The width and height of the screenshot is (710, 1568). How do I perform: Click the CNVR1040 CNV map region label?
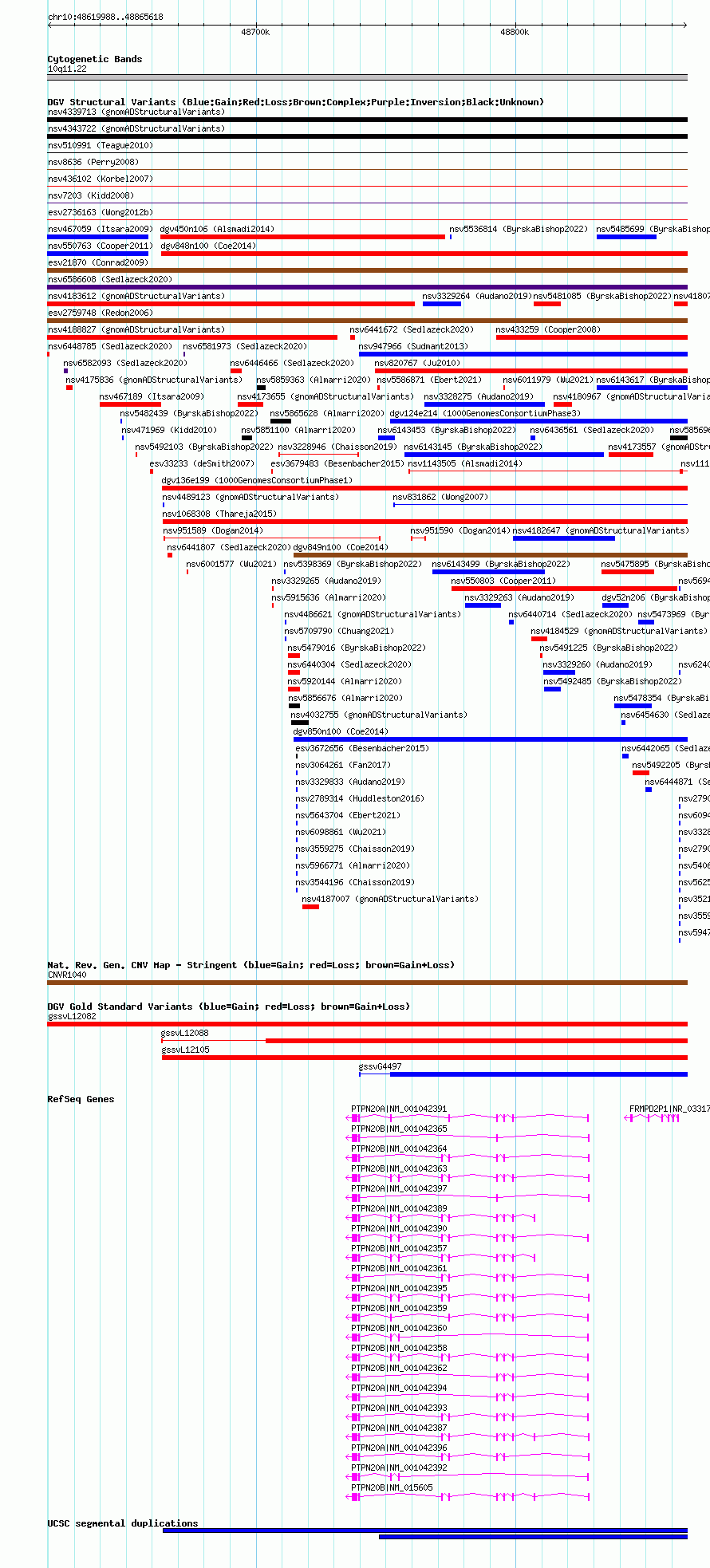point(67,975)
